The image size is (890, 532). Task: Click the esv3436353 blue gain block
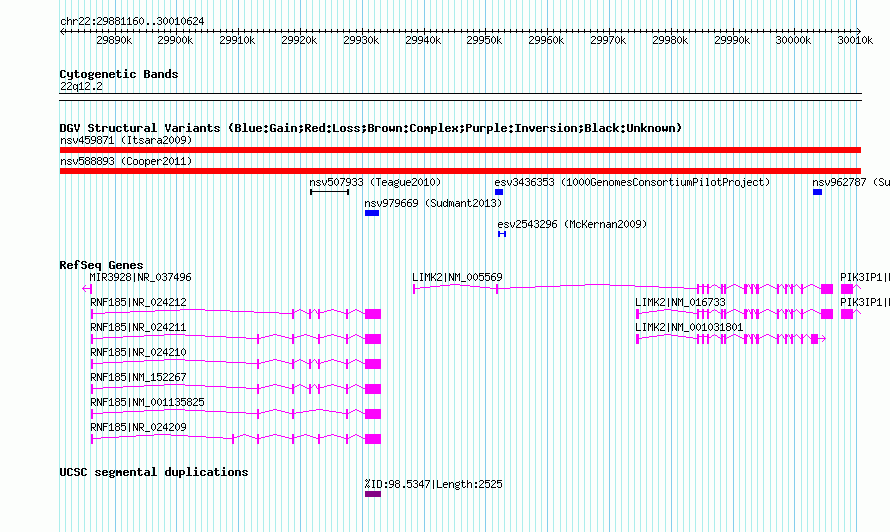[x=499, y=192]
